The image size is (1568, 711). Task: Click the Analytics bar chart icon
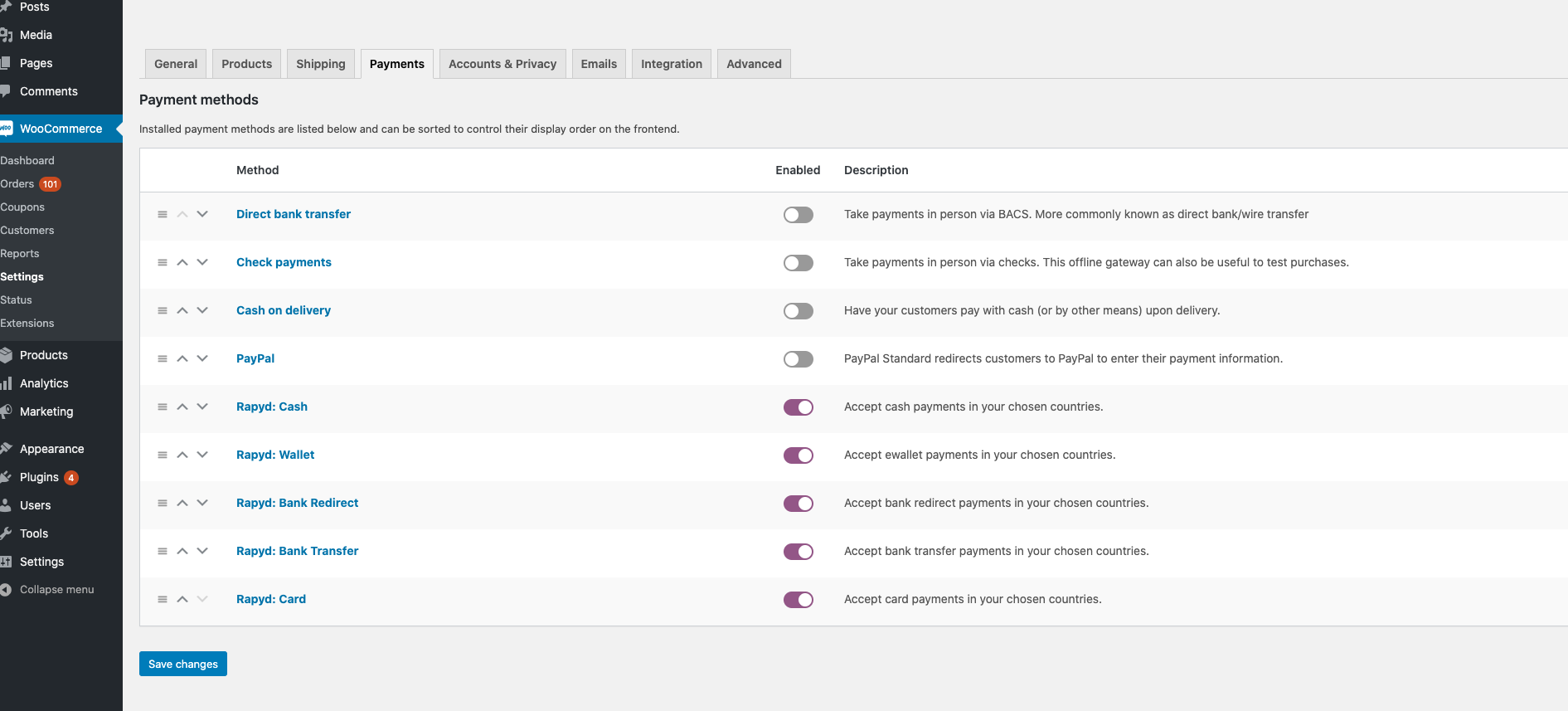[x=6, y=383]
